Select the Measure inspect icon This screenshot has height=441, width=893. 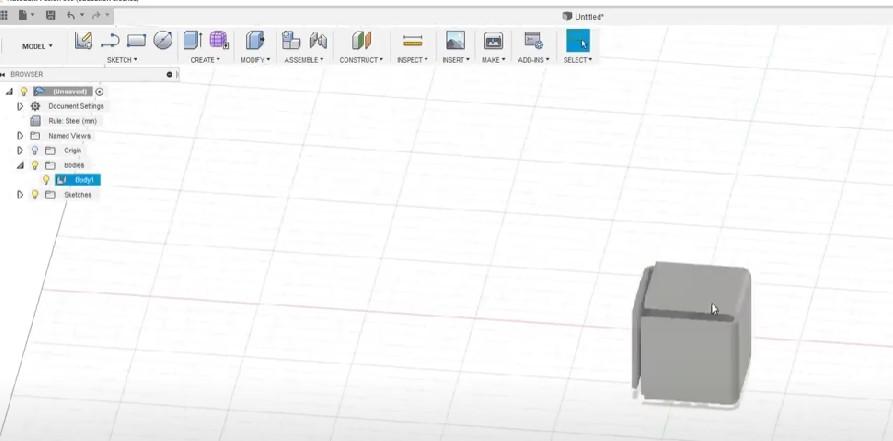tap(412, 40)
